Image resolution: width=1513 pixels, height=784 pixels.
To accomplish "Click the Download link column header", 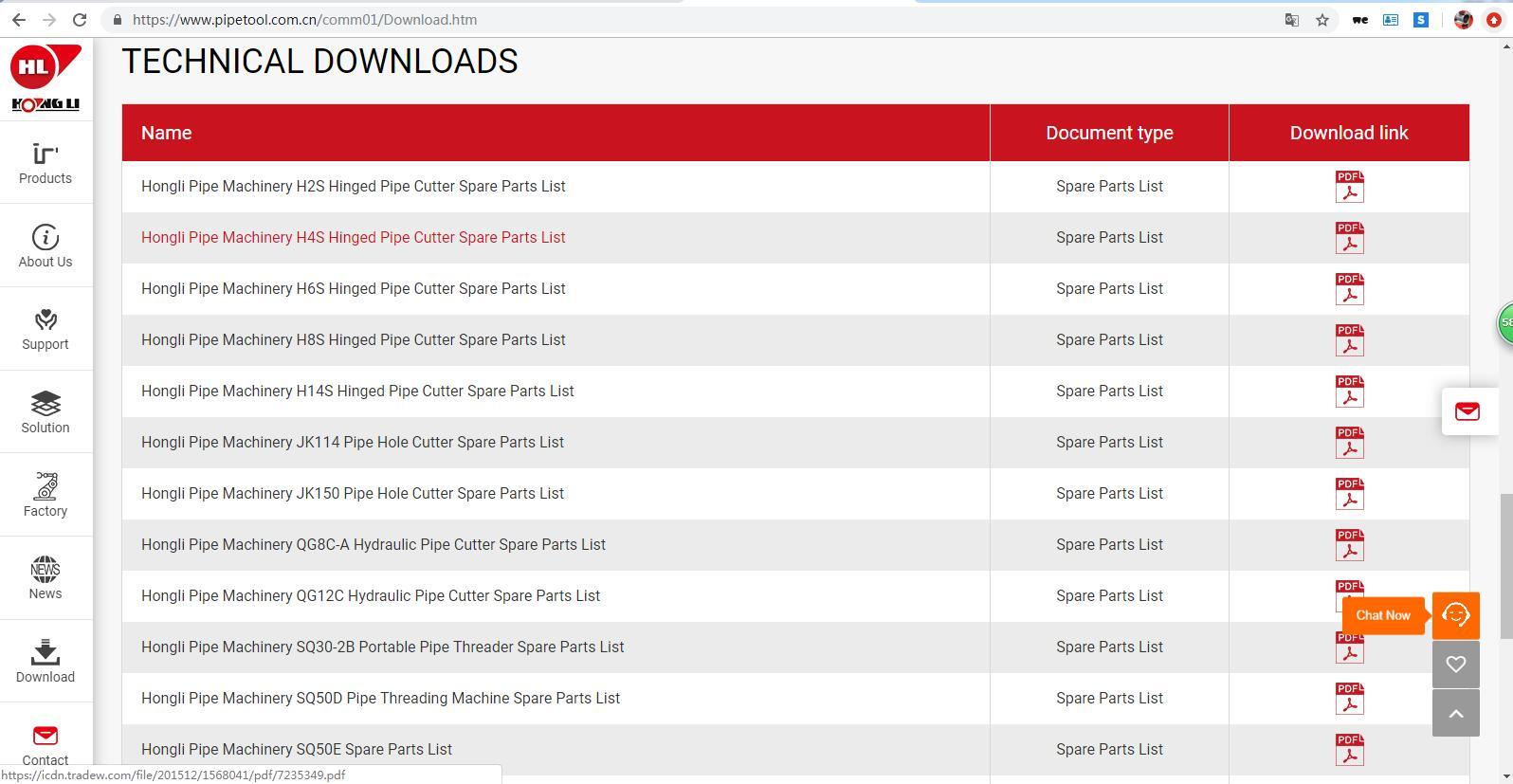I will tap(1349, 133).
